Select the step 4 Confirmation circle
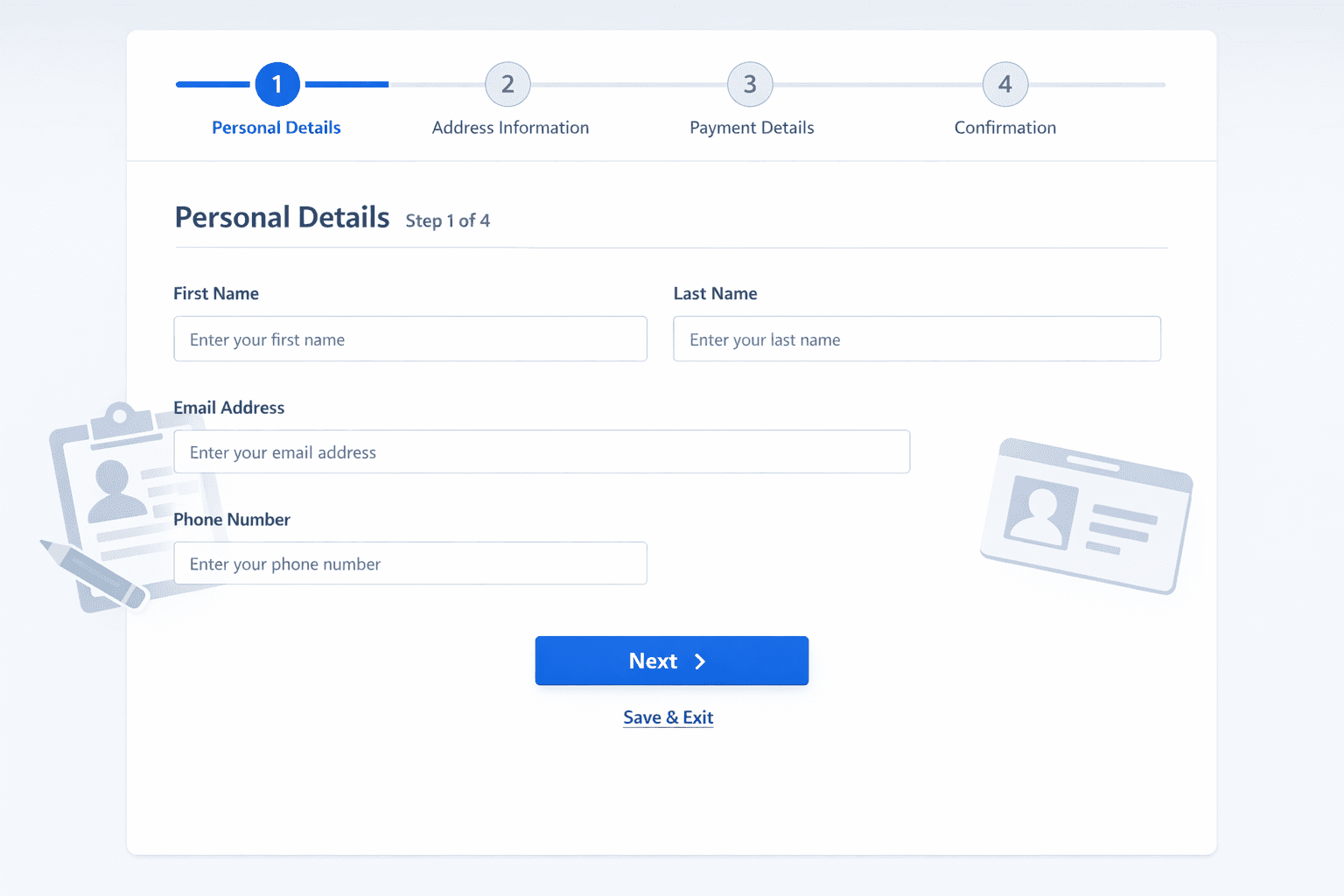 (1004, 84)
